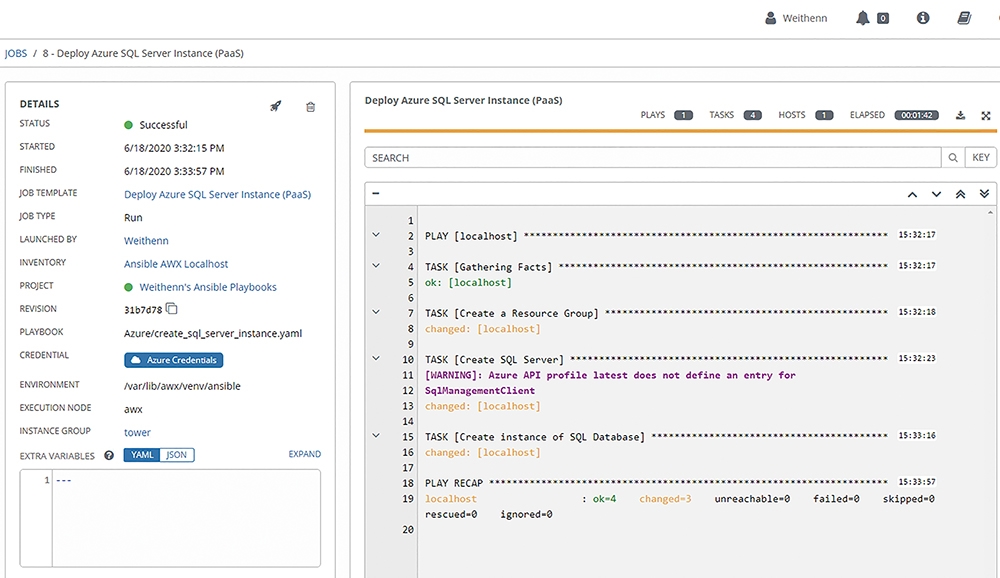The image size is (1000, 578).
Task: Click environment path /var/lib/awx/venv/ansible
Action: tap(182, 386)
